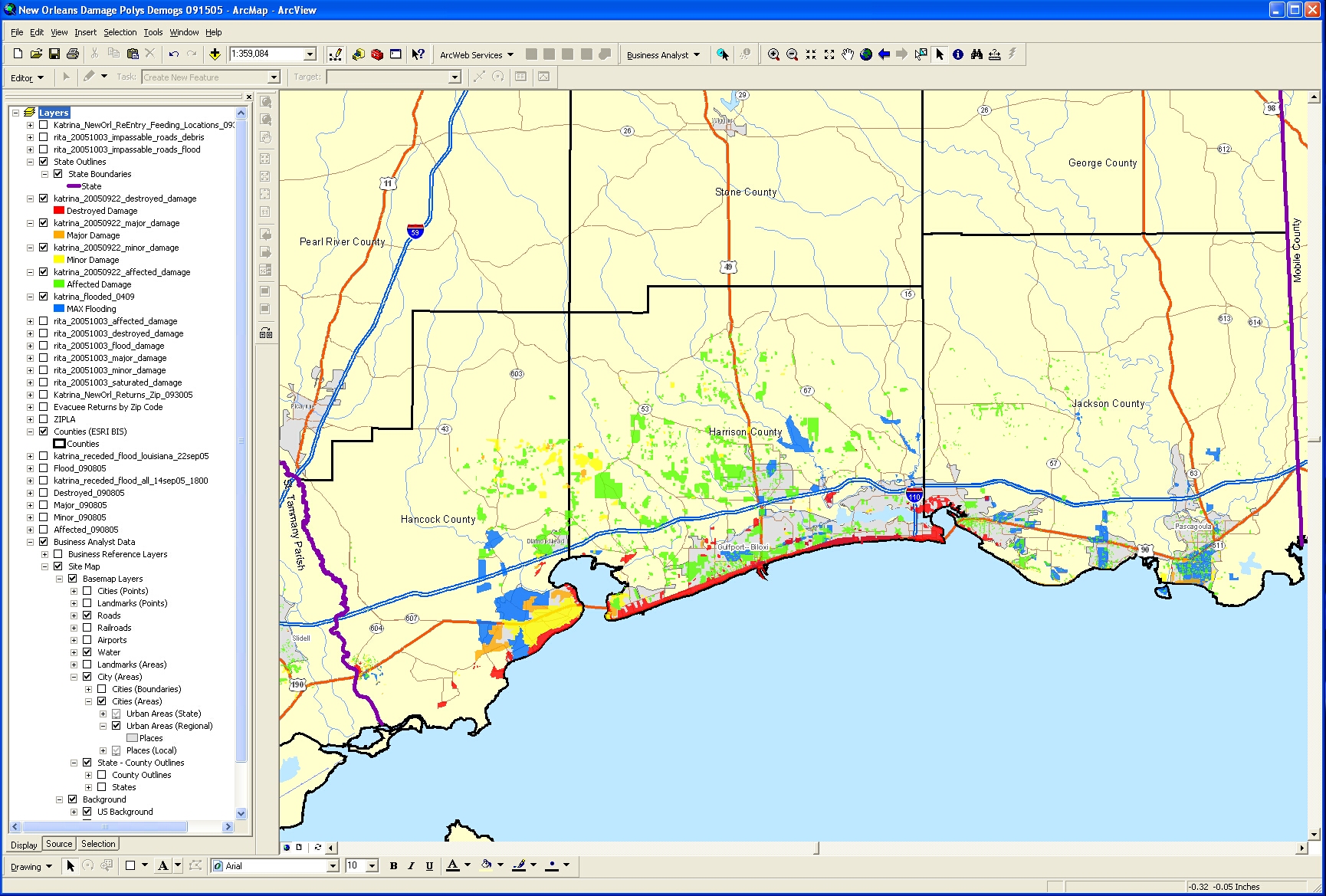Click the Affected Damage green symbol swatch

coord(59,284)
